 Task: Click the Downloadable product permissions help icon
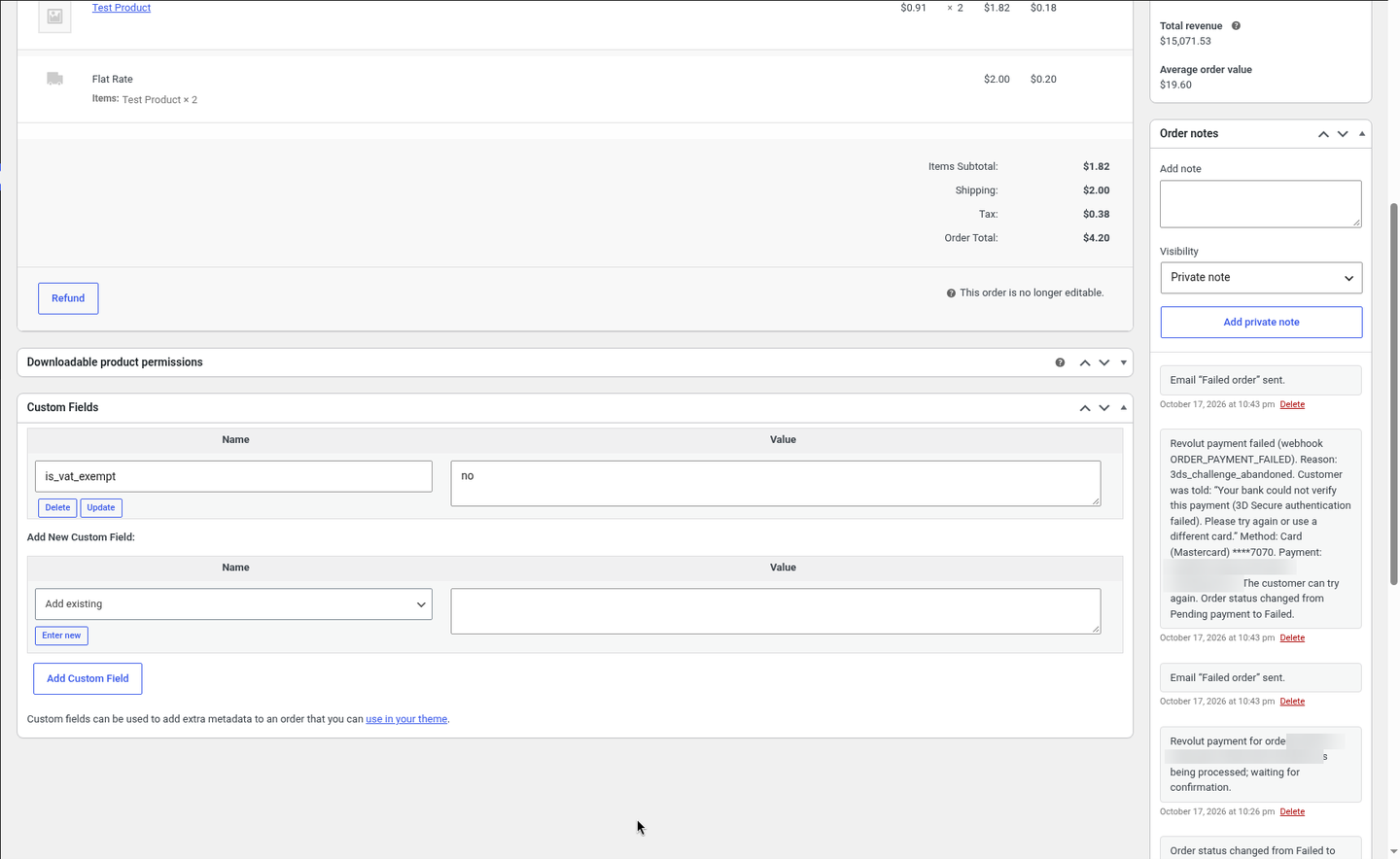[x=1060, y=362]
